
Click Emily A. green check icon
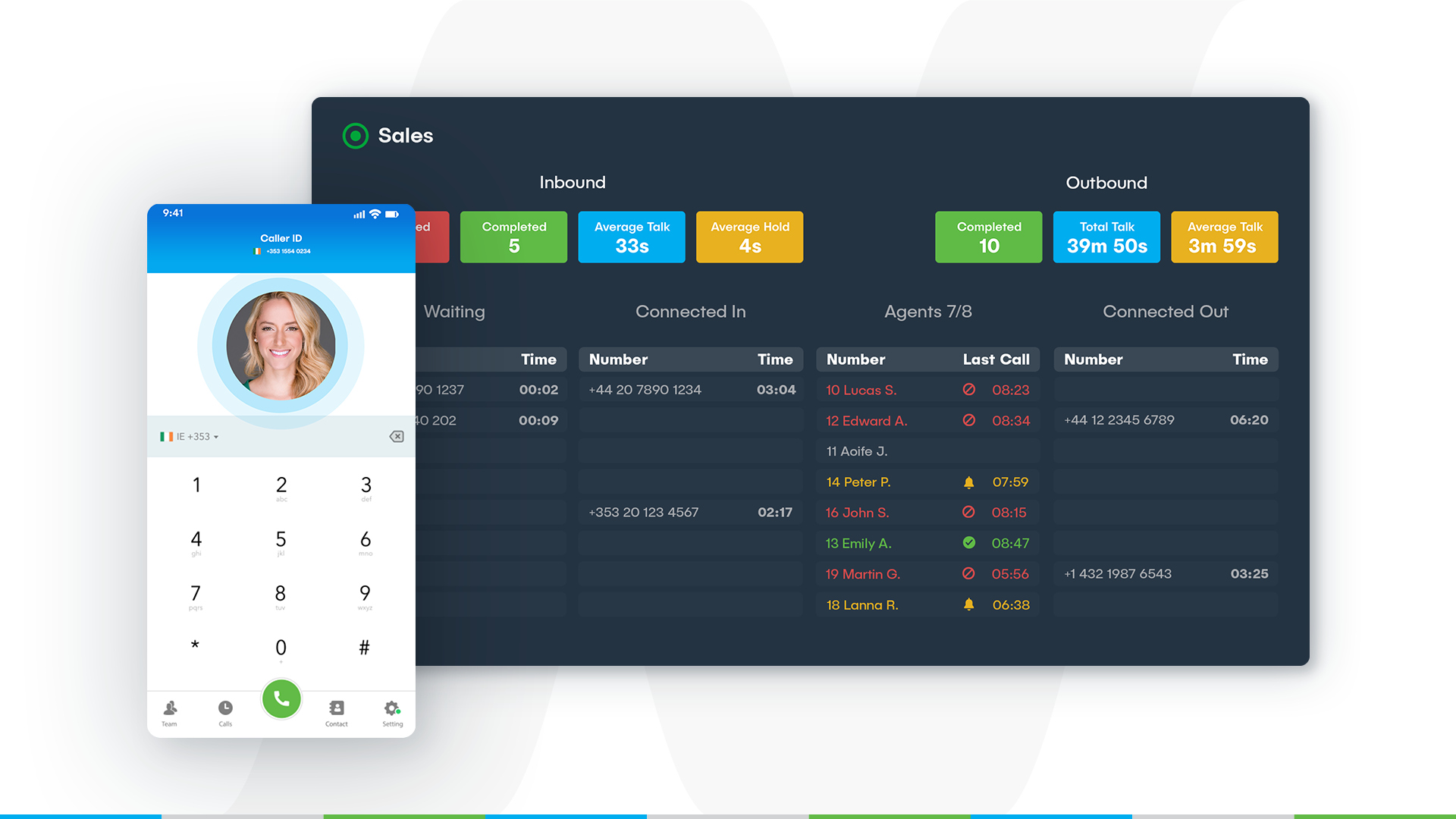(968, 543)
